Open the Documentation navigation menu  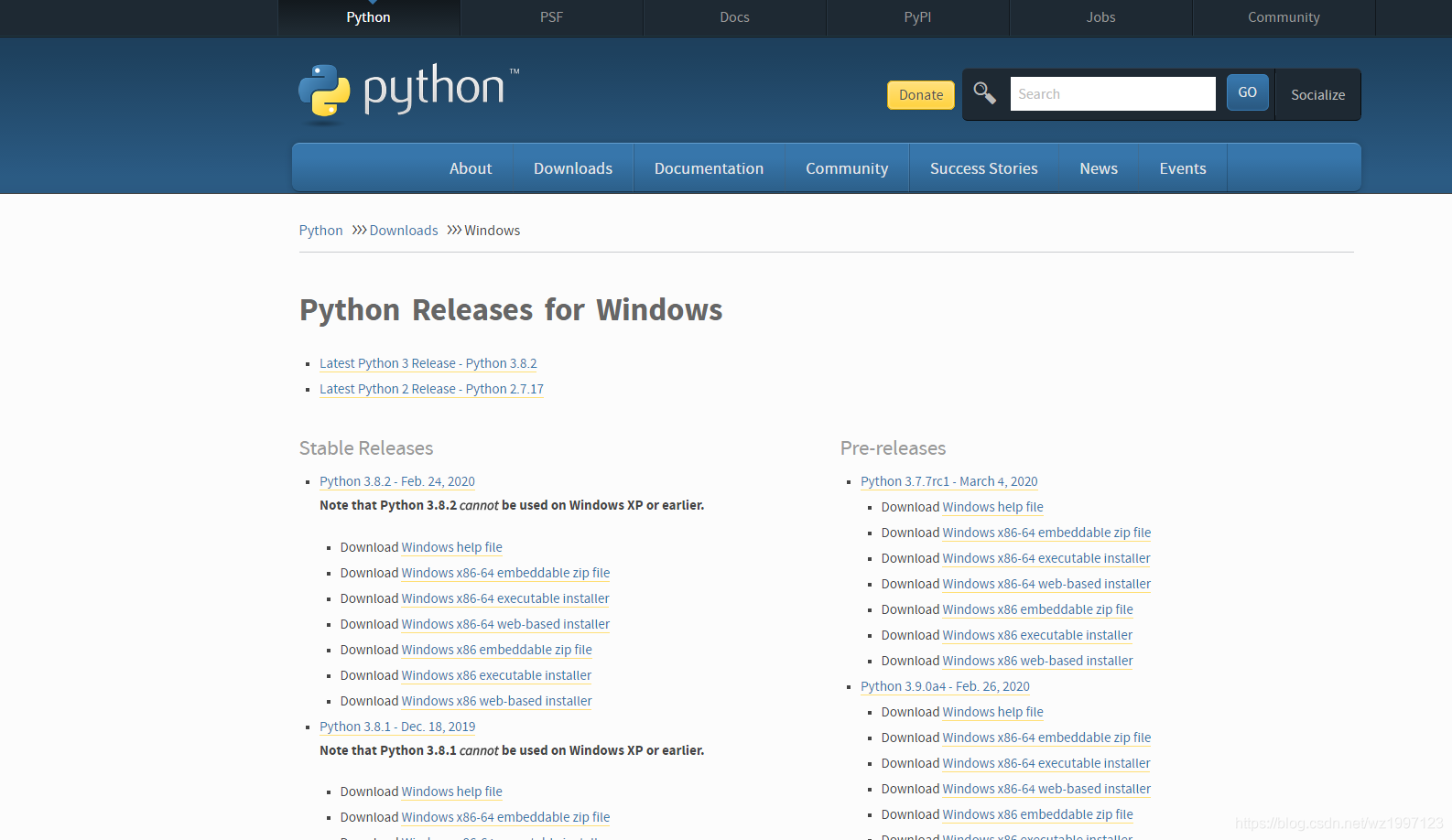(x=709, y=168)
